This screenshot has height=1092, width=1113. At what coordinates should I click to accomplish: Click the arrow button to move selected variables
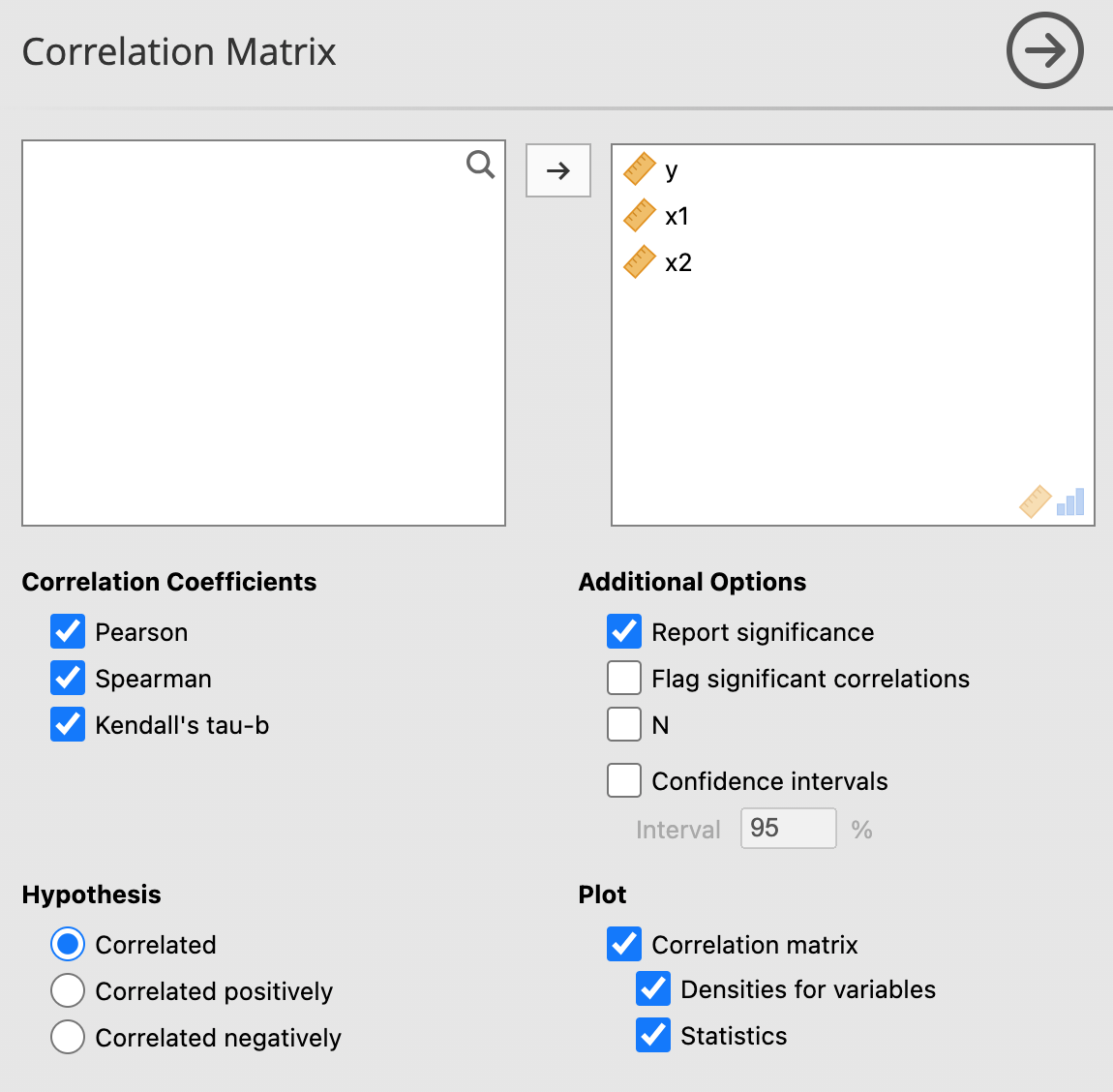point(557,169)
